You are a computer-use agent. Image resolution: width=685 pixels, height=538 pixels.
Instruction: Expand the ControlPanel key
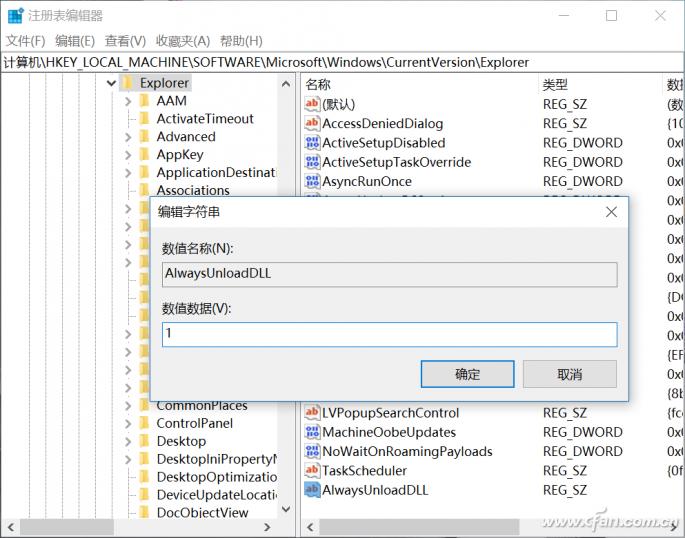click(x=128, y=424)
